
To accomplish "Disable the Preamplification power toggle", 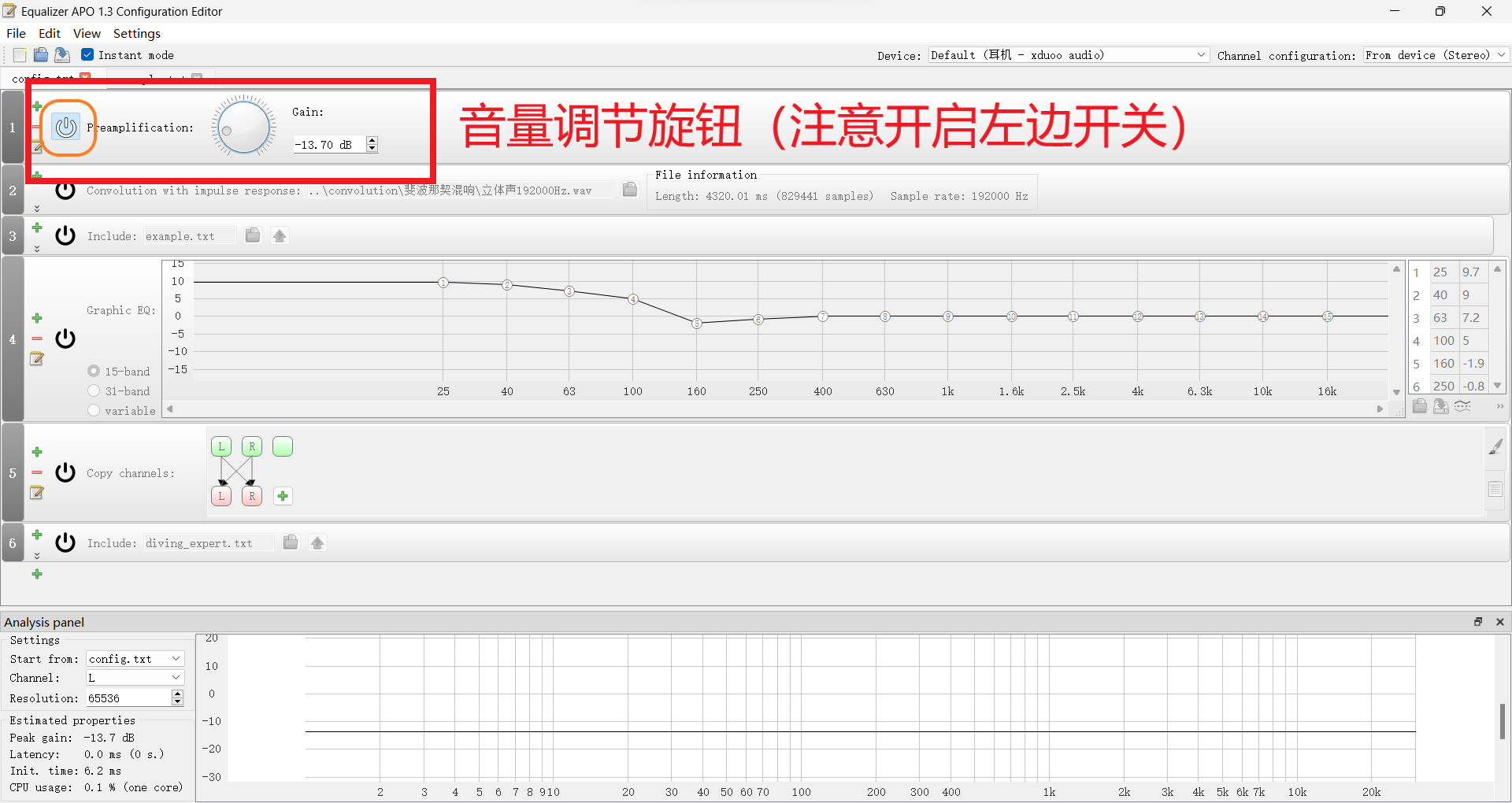I will point(66,128).
